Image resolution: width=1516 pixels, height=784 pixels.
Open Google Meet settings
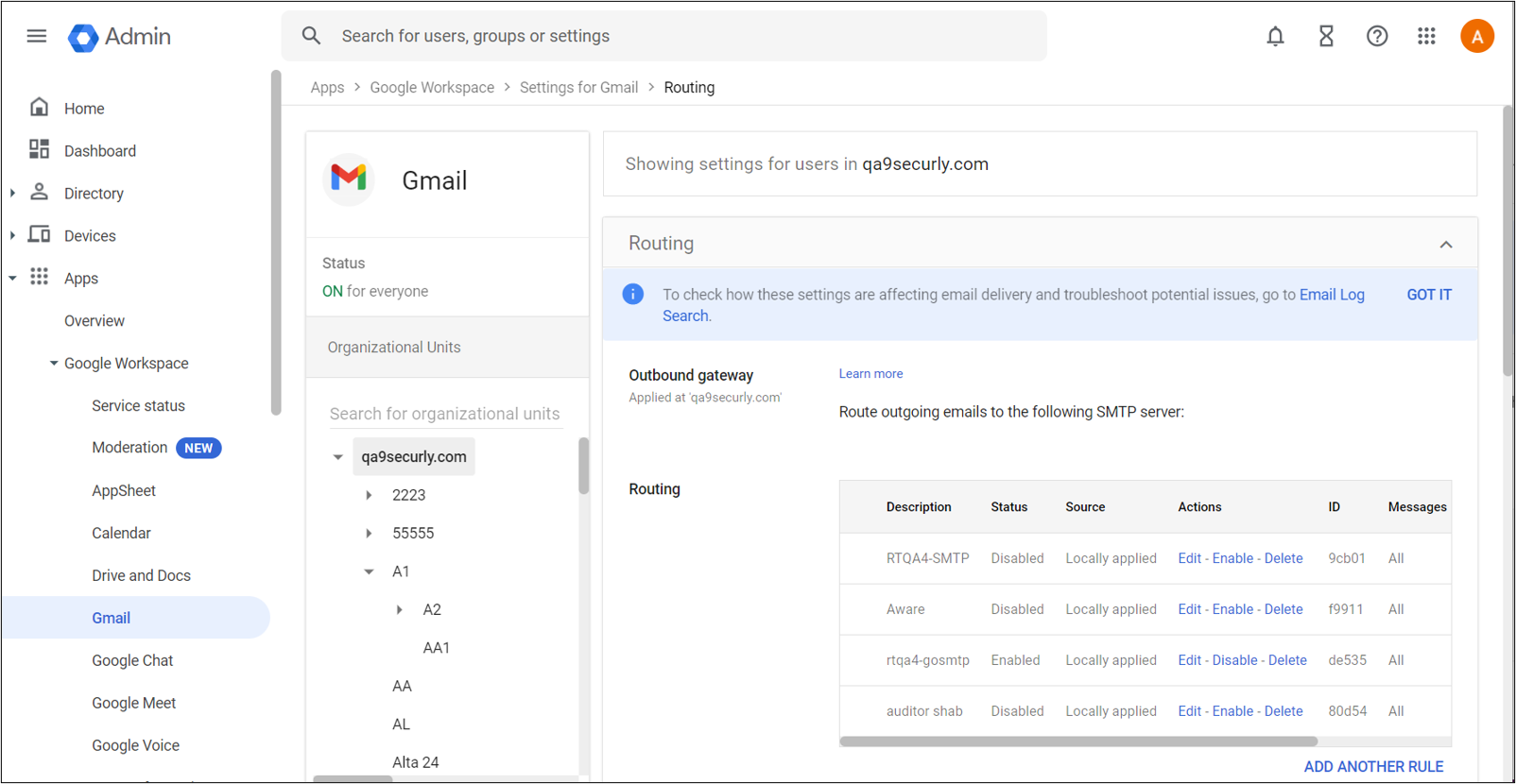pyautogui.click(x=133, y=704)
